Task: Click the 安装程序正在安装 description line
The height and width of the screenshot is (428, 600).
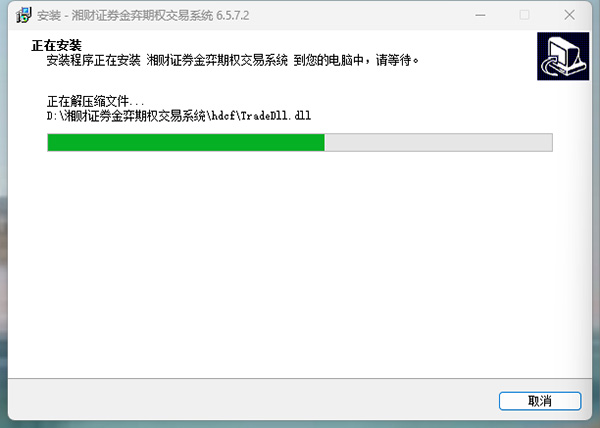Action: [x=233, y=60]
